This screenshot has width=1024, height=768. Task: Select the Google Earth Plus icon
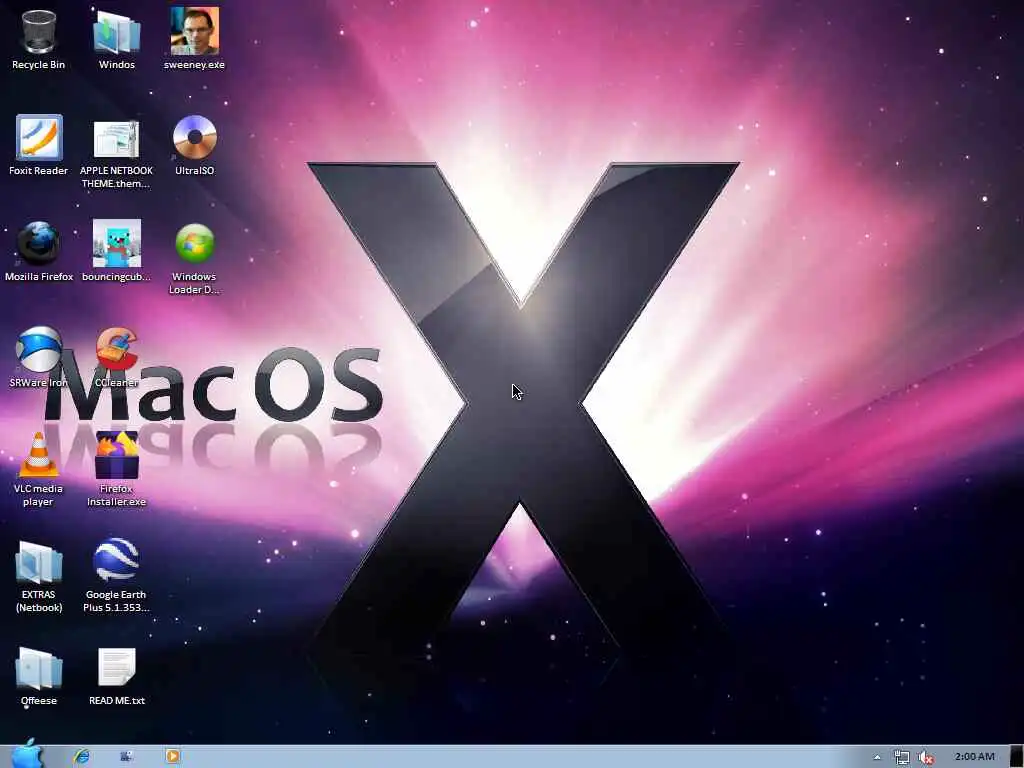[x=116, y=560]
